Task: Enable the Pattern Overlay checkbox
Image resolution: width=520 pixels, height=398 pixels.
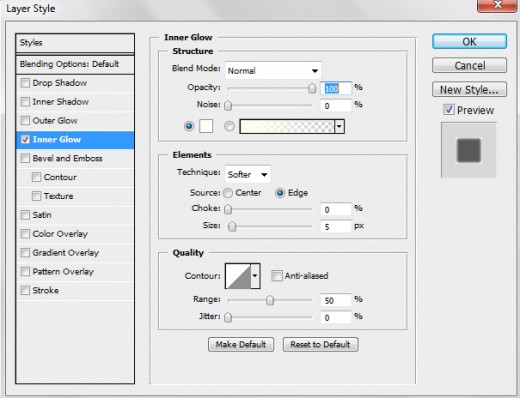Action: tap(25, 271)
